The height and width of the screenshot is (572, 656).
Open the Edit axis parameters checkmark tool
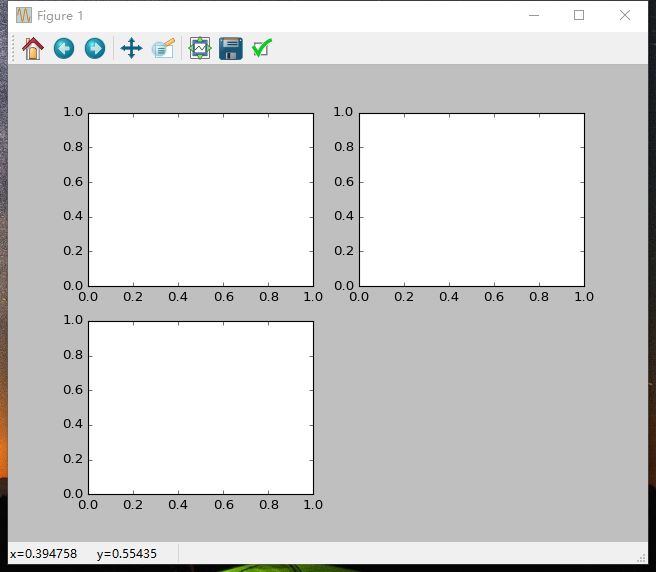coord(262,49)
